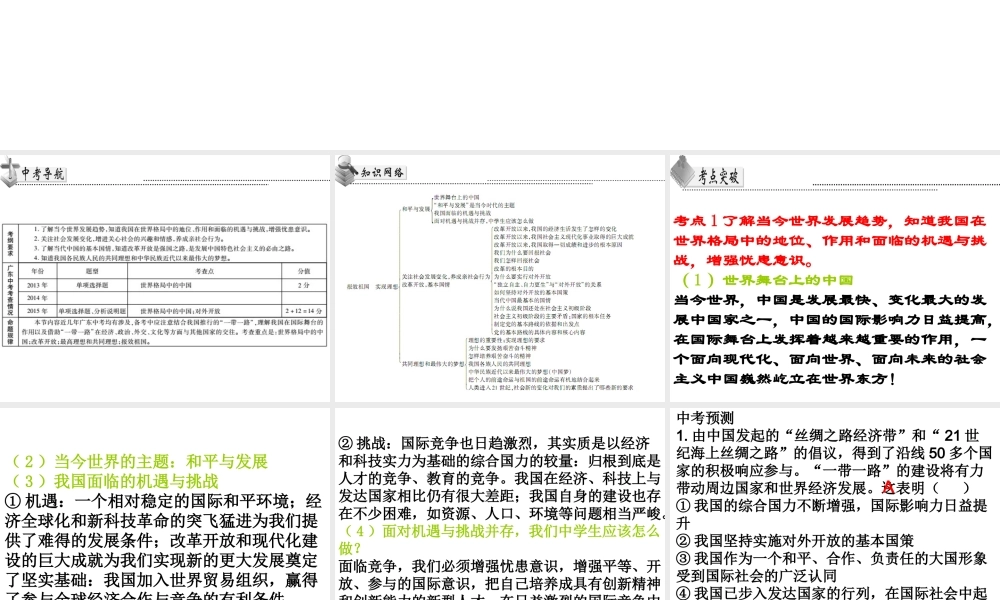This screenshot has width=1000, height=600.
Task: Open the knowledge network mind-map slide
Action: click(x=500, y=278)
